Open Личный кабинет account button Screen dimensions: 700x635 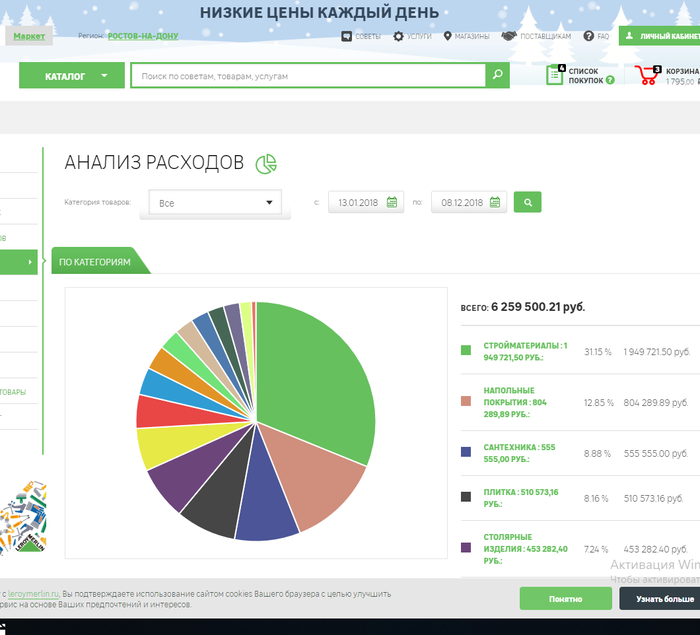pos(660,36)
